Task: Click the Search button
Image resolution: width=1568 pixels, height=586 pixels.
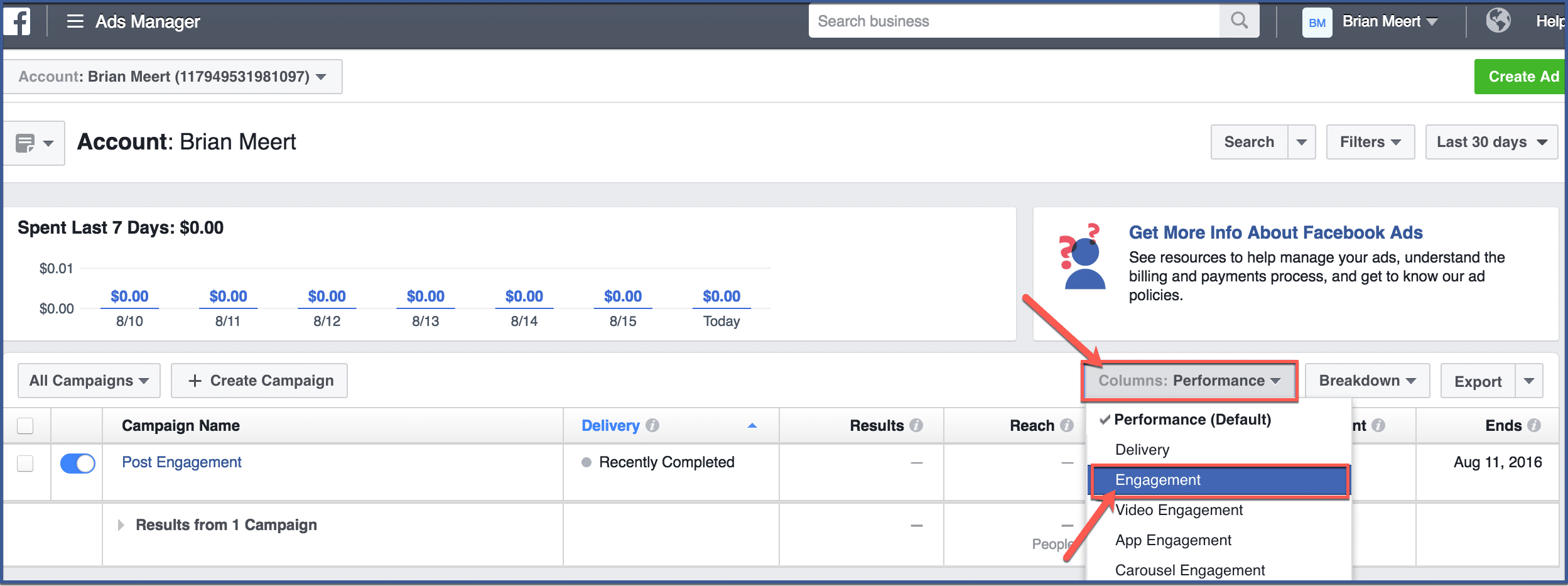Action: pos(1249,142)
